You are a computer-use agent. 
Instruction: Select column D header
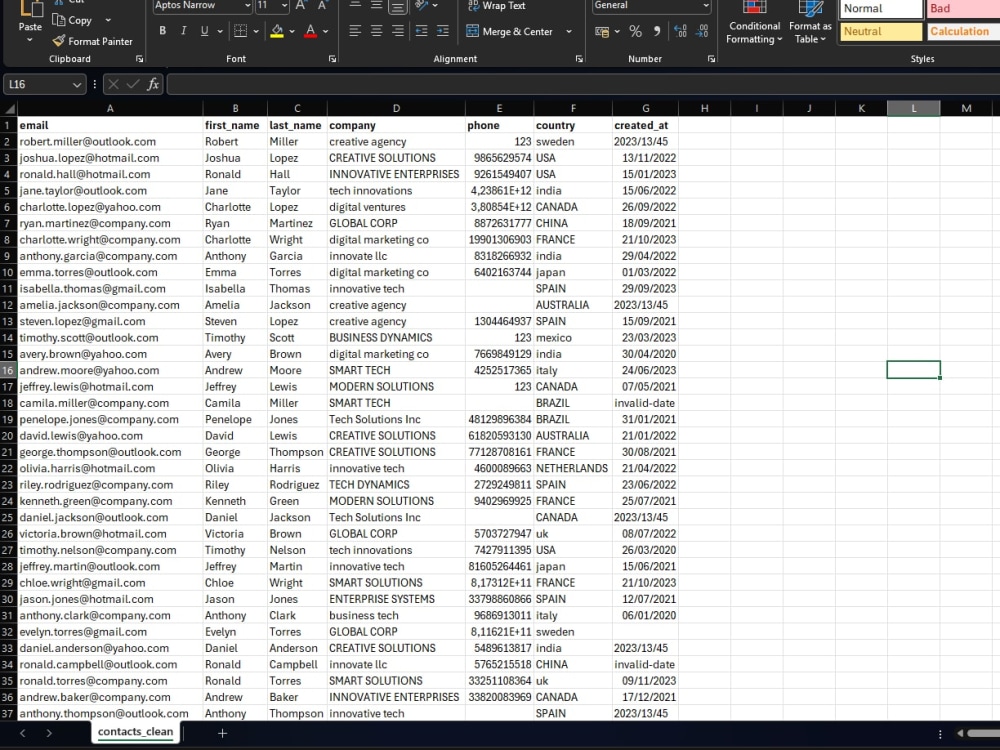click(x=396, y=108)
